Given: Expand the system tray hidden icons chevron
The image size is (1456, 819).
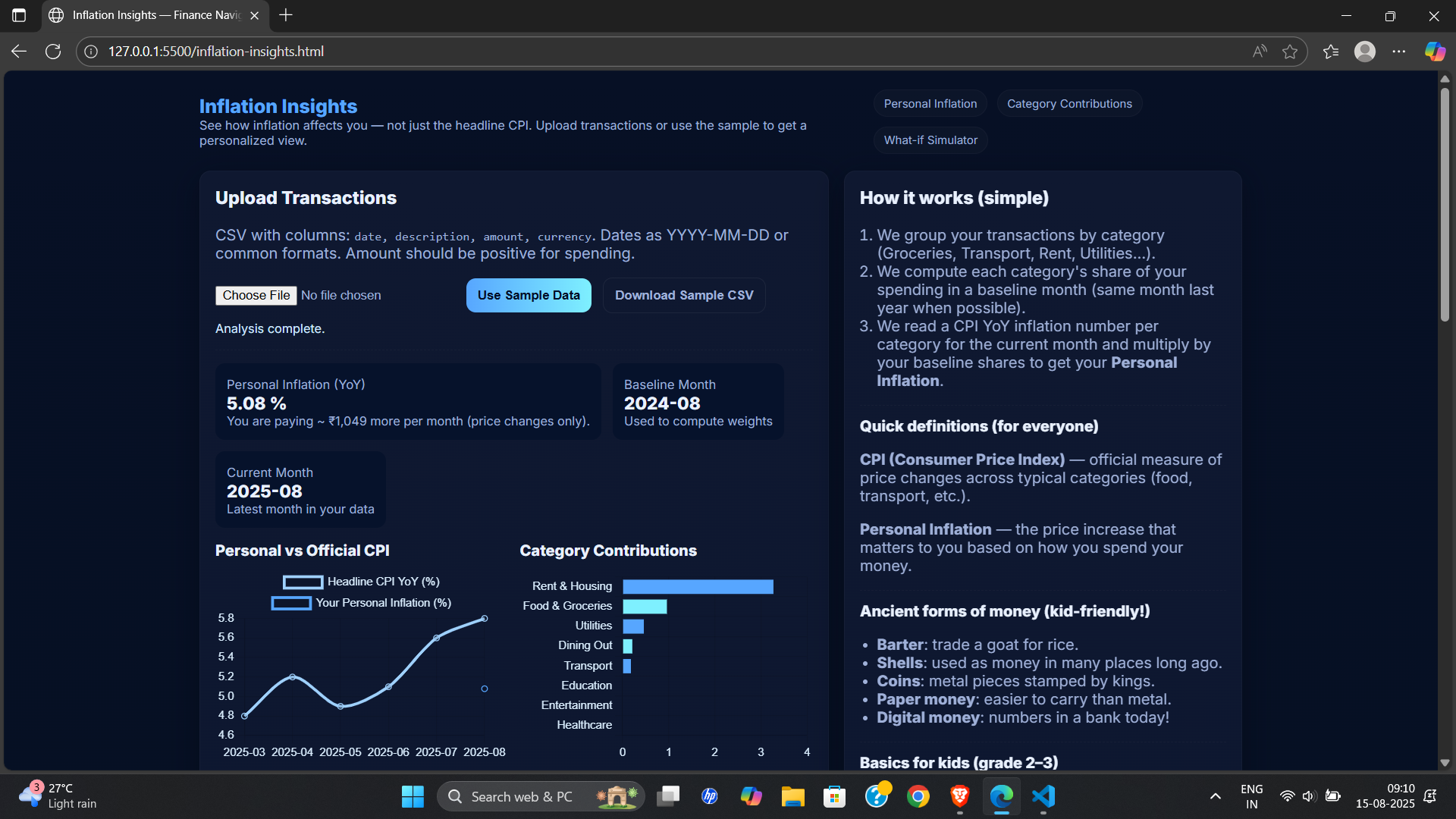Looking at the screenshot, I should pos(1215,796).
